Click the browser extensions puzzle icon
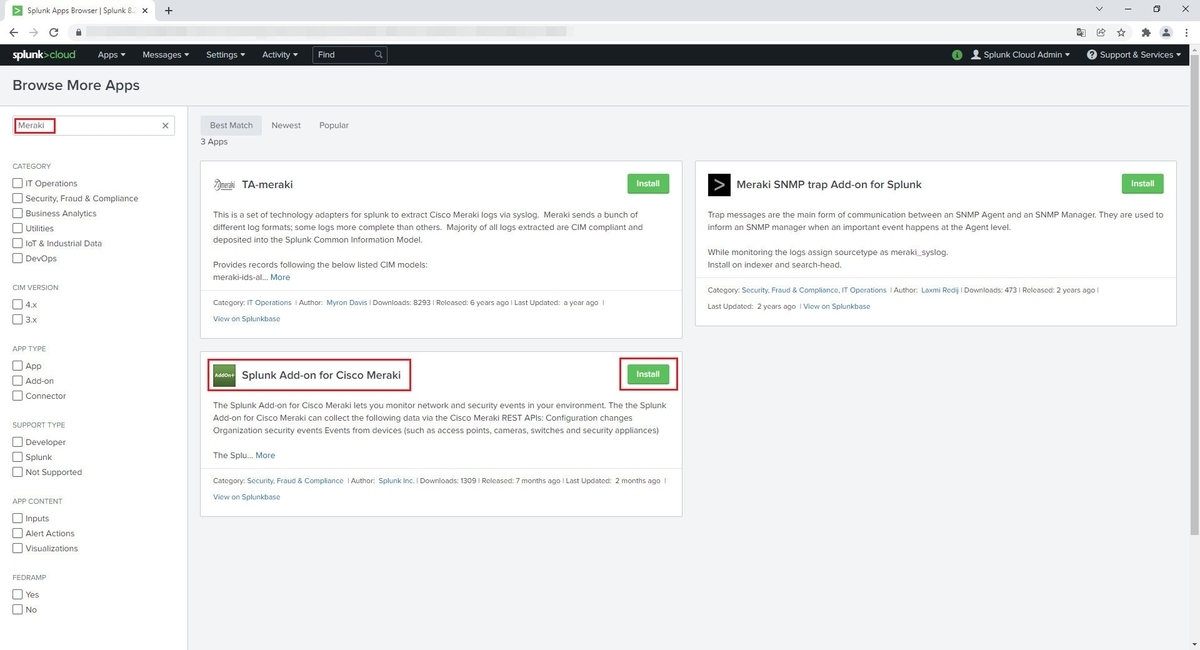 (x=1147, y=32)
